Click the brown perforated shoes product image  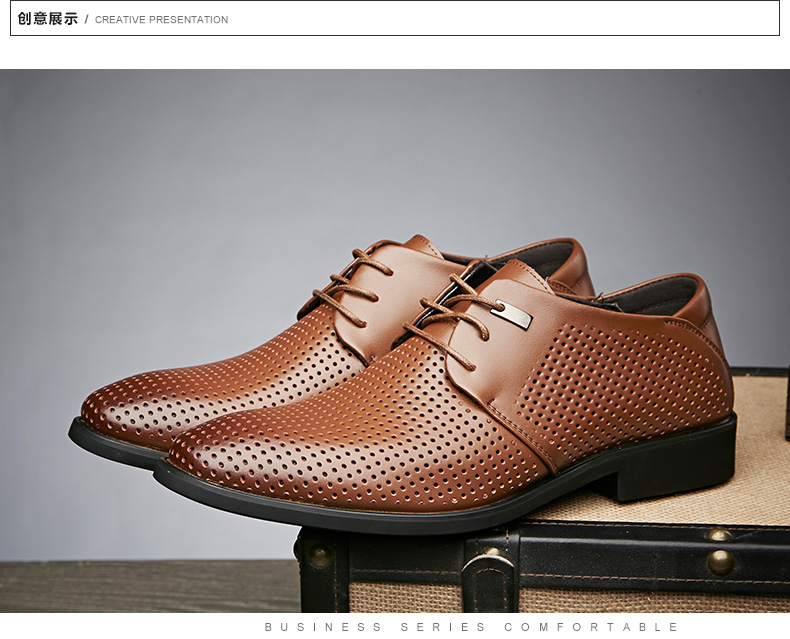[395, 341]
